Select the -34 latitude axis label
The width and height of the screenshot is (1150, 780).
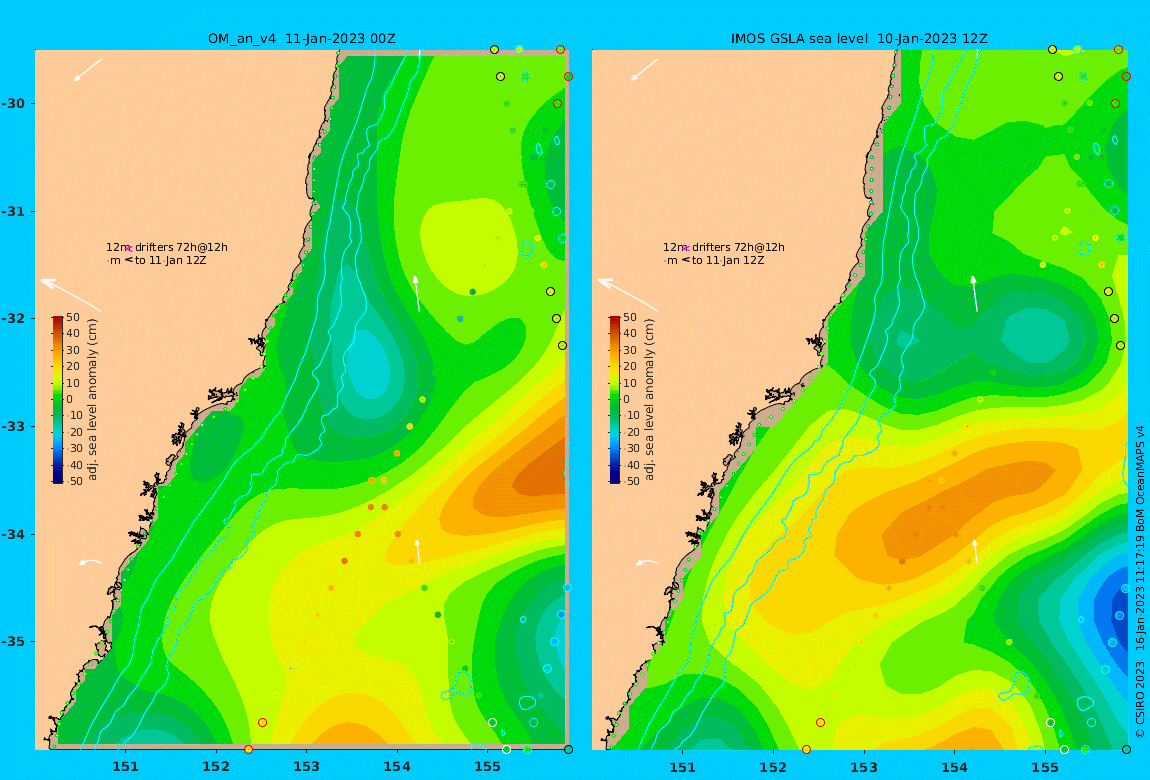pos(12,534)
